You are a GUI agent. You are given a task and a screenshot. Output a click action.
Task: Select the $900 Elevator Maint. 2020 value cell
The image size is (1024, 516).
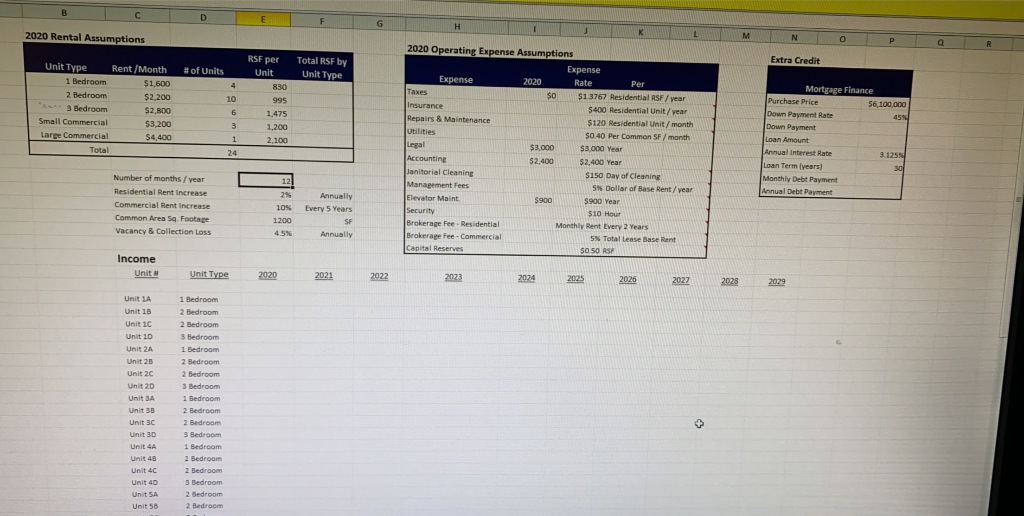pos(543,201)
